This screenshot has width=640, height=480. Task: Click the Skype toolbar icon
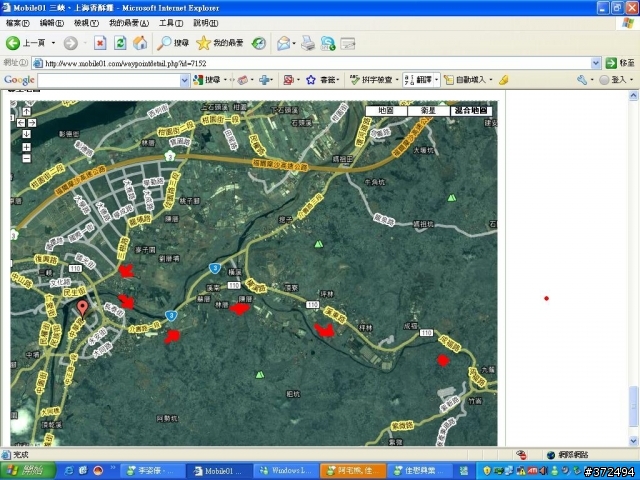coord(328,43)
